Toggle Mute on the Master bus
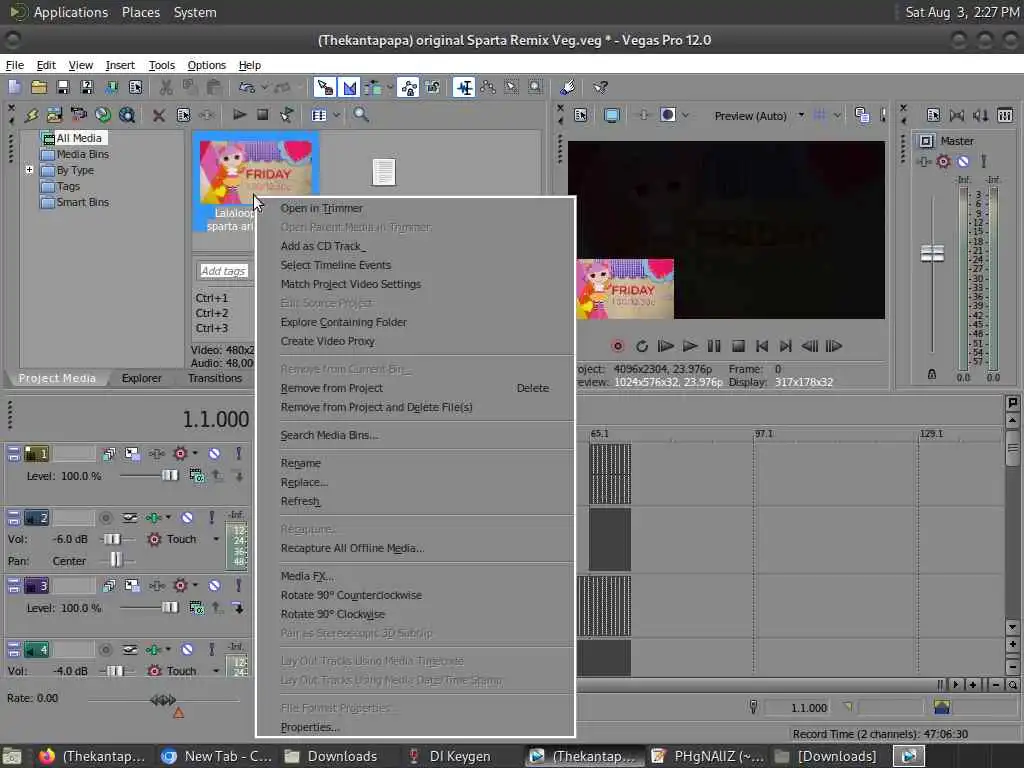This screenshot has height=768, width=1024. point(963,161)
